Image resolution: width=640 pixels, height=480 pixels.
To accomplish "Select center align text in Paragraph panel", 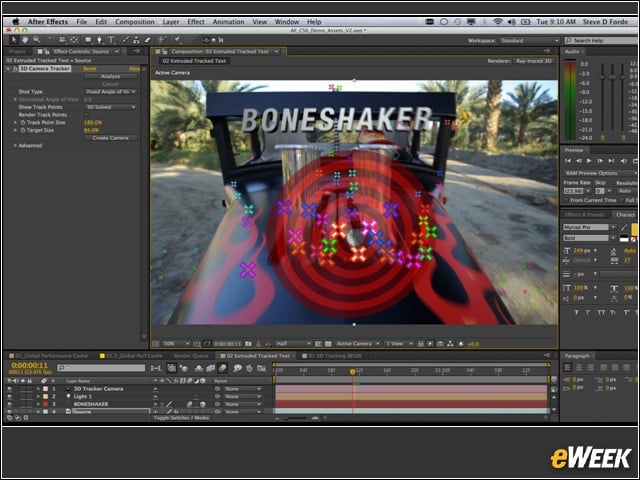I will click(x=579, y=368).
